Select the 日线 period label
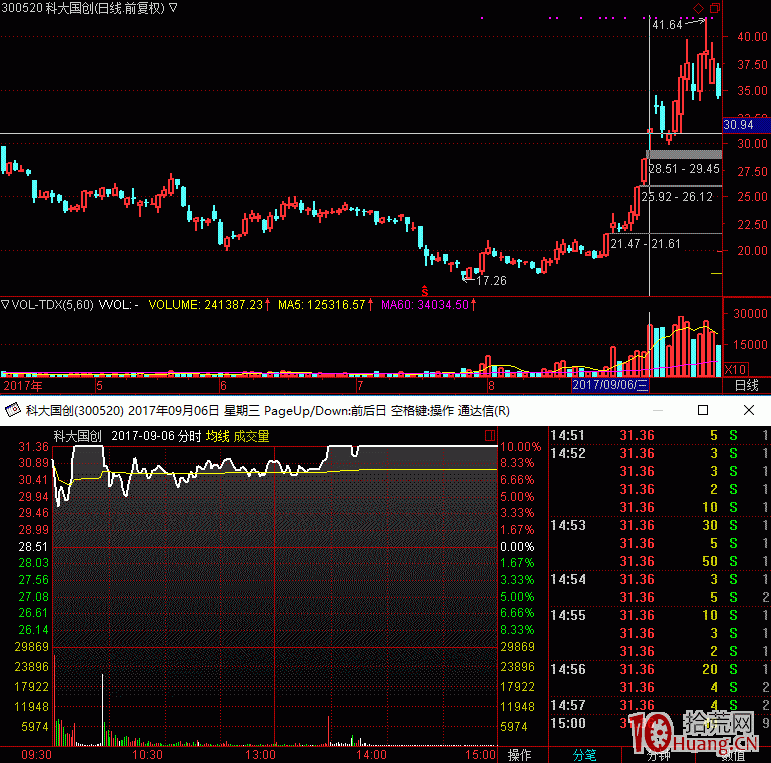Viewport: 771px width, 763px height. click(746, 385)
